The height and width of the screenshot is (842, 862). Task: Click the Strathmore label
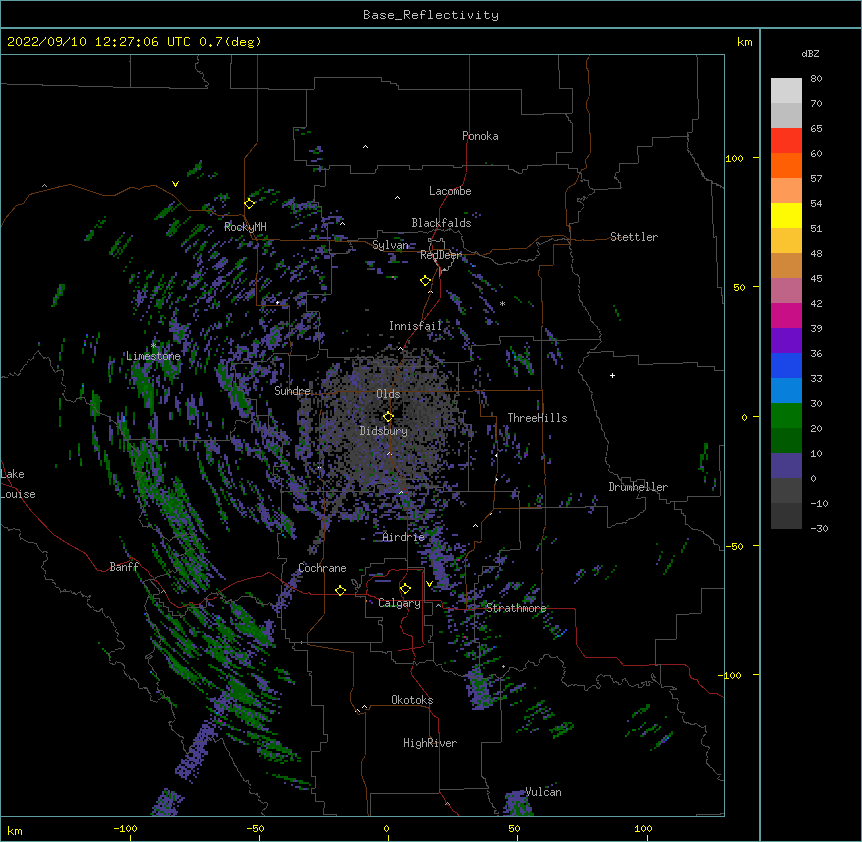516,608
